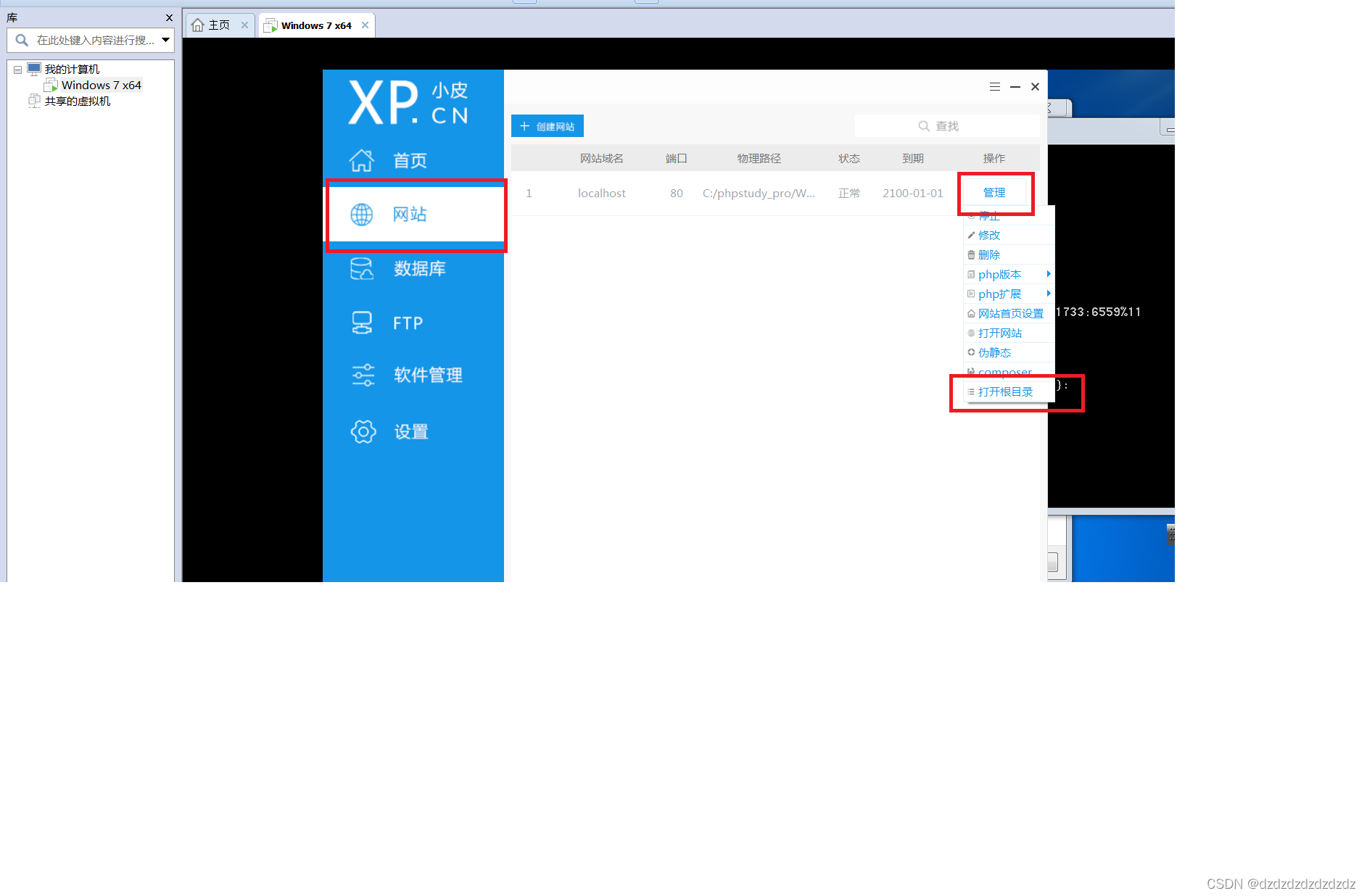
Task: Click the 主页 home tab icon
Action: click(x=197, y=25)
